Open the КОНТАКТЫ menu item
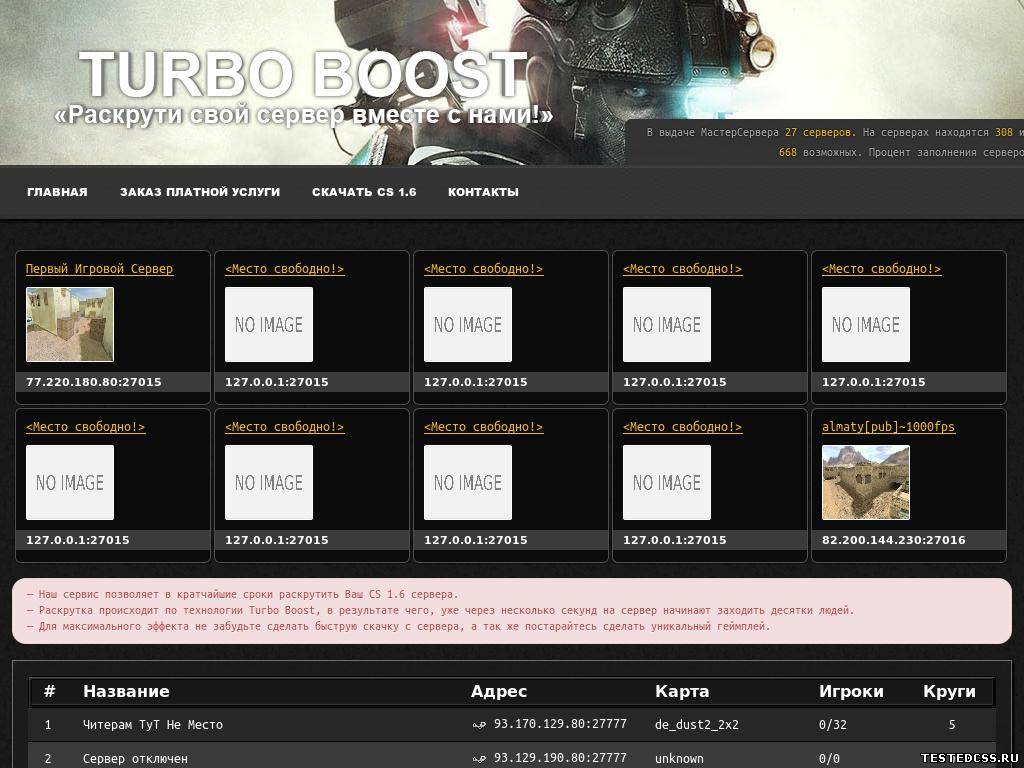Viewport: 1024px width, 768px height. tap(483, 192)
